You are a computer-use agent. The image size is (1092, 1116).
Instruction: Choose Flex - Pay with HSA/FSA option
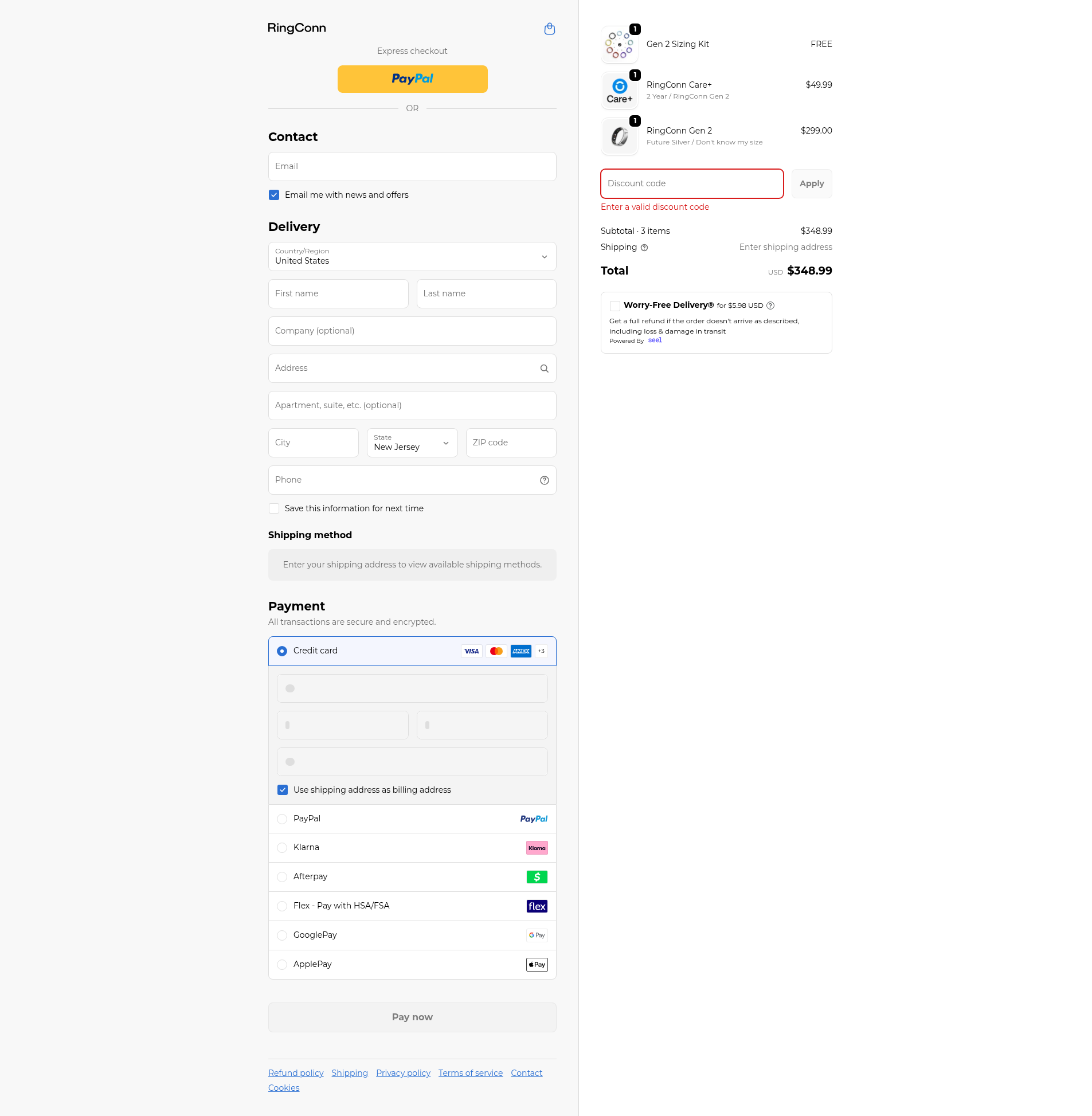pos(281,906)
